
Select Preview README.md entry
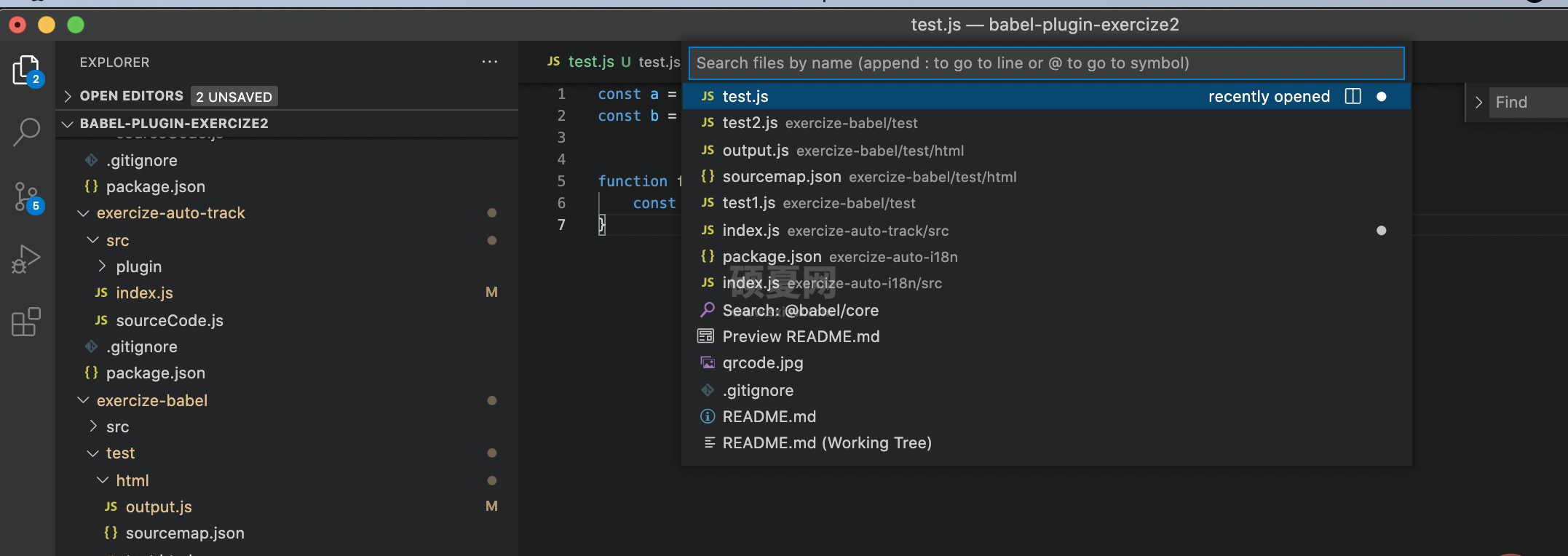[x=1046, y=336]
